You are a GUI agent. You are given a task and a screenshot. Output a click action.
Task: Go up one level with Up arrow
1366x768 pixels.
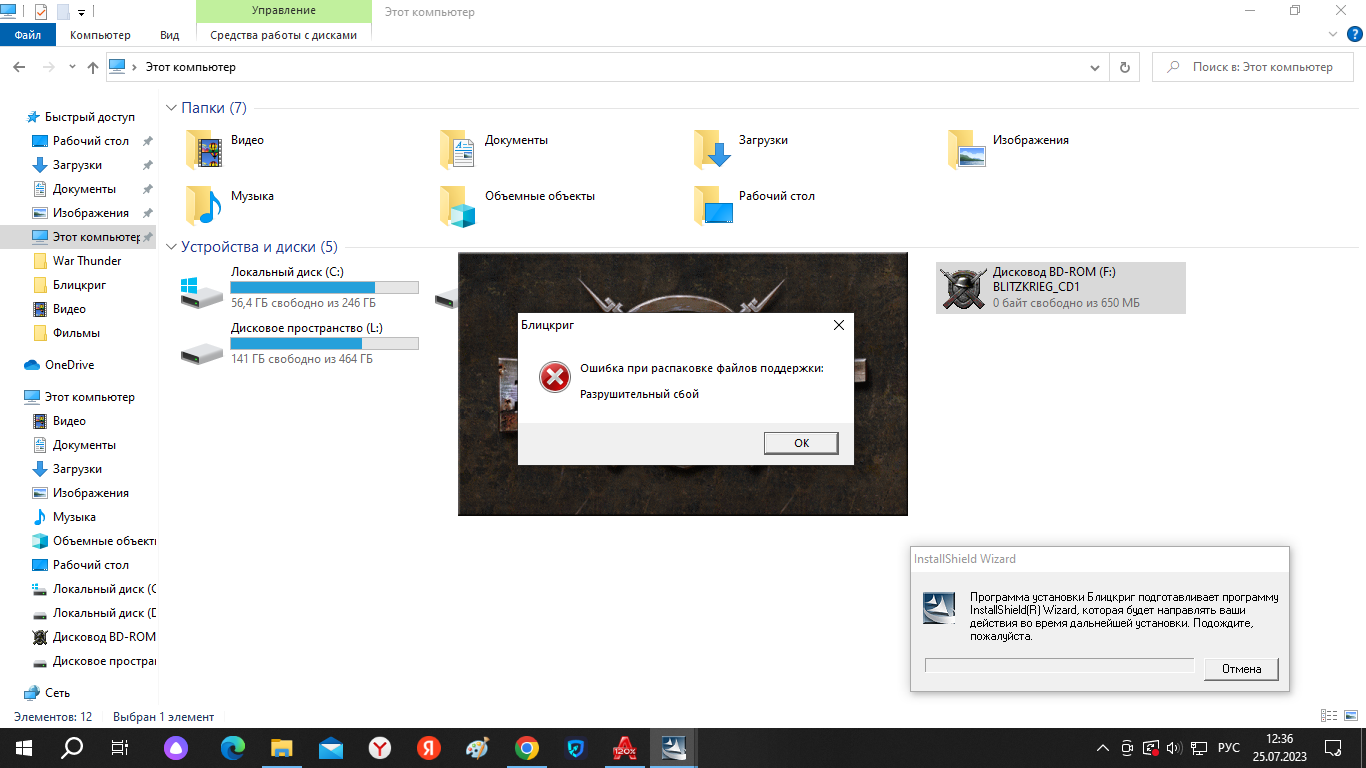pos(93,67)
